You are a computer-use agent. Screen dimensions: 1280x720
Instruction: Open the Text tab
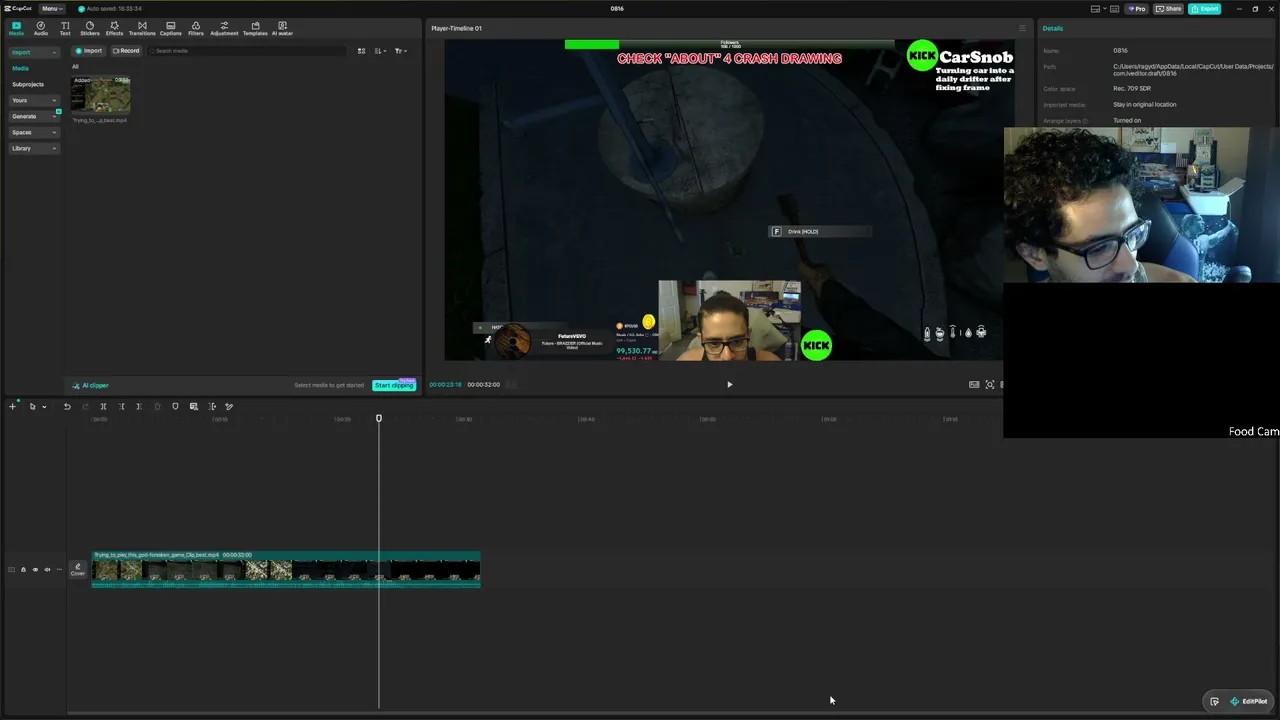click(65, 28)
